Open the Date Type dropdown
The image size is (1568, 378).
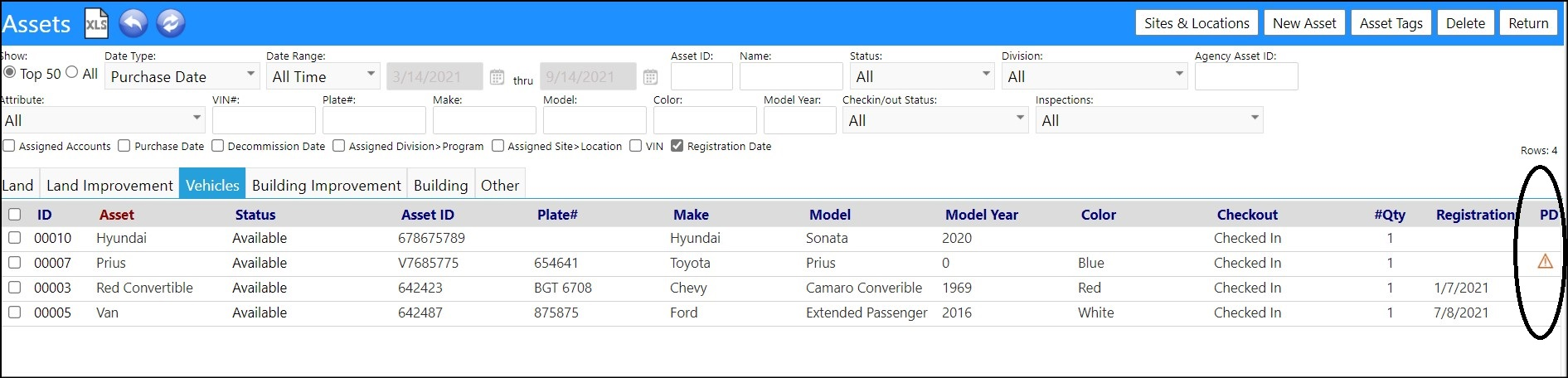coord(182,76)
